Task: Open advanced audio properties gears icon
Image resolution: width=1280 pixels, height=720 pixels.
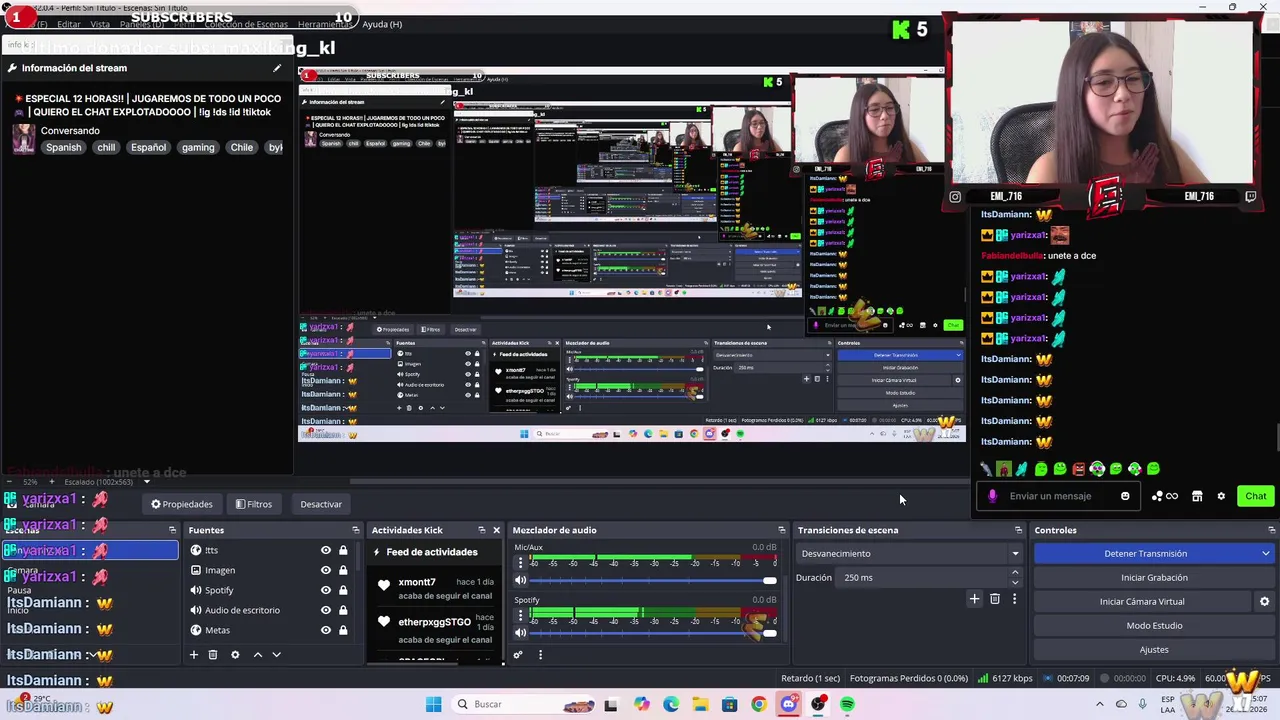Action: (518, 655)
